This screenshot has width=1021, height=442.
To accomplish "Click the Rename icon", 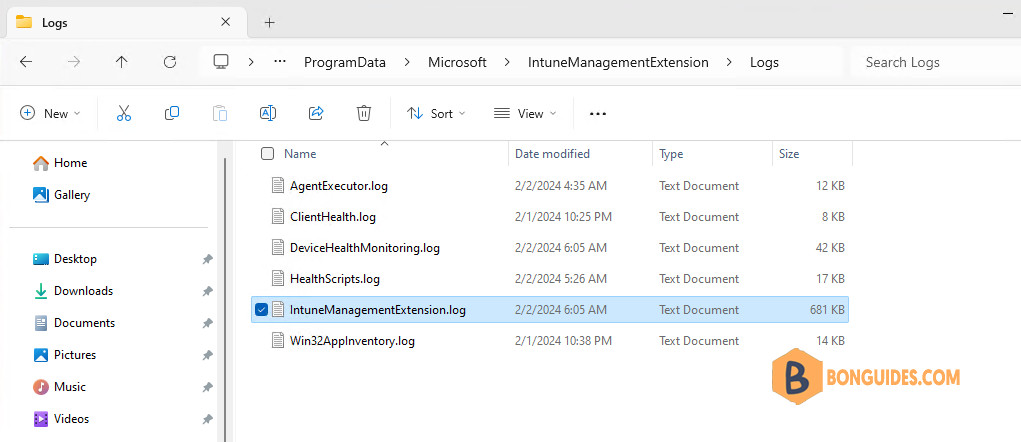I will (x=268, y=113).
